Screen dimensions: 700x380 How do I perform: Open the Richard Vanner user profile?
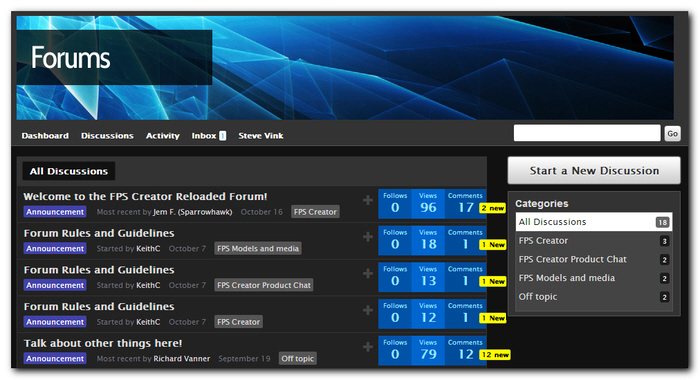tap(182, 359)
